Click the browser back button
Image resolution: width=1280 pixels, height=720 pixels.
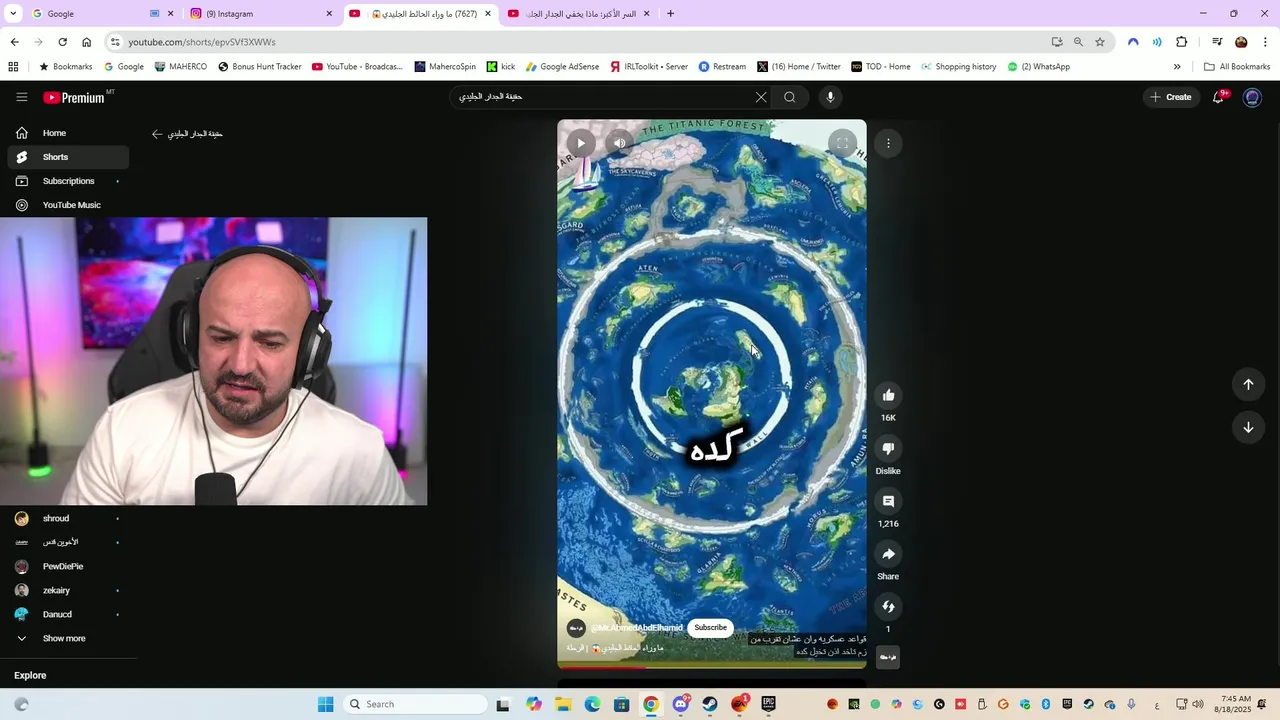click(14, 42)
